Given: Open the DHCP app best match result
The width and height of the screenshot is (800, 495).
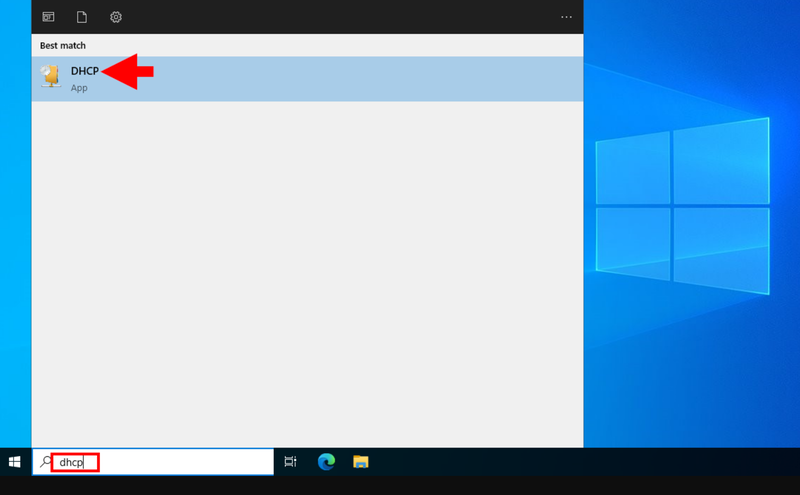Looking at the screenshot, I should (307, 79).
